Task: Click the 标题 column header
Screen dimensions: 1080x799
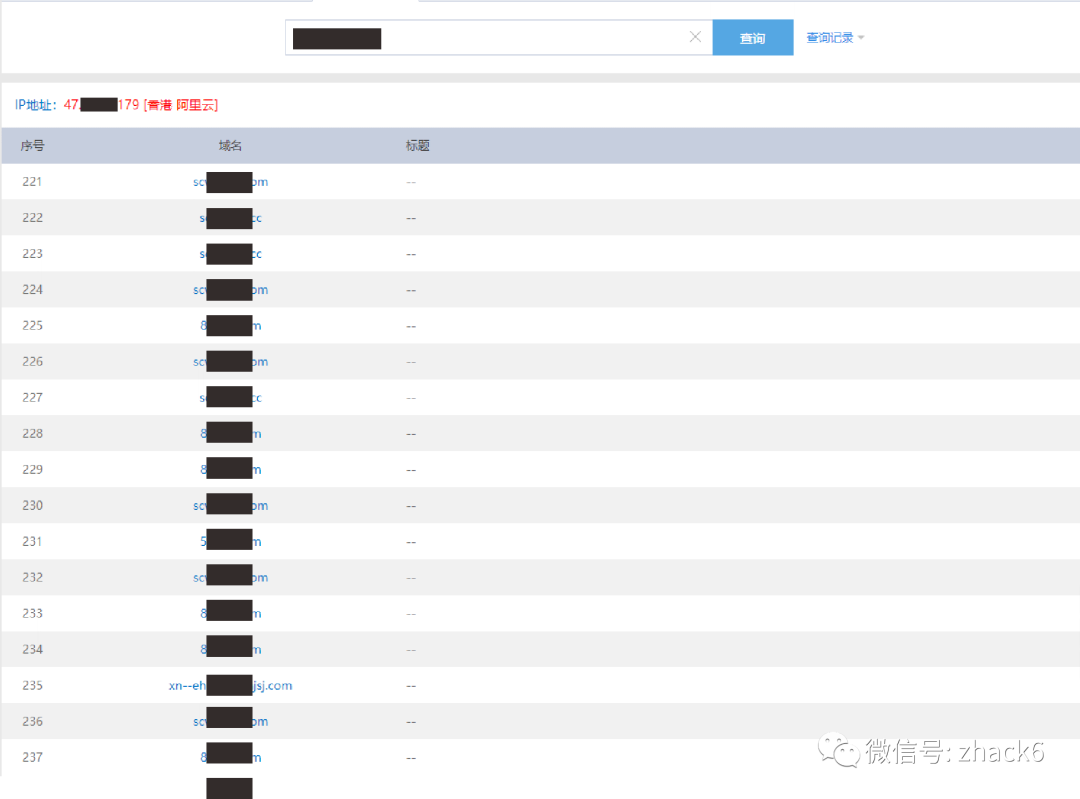Action: (417, 146)
